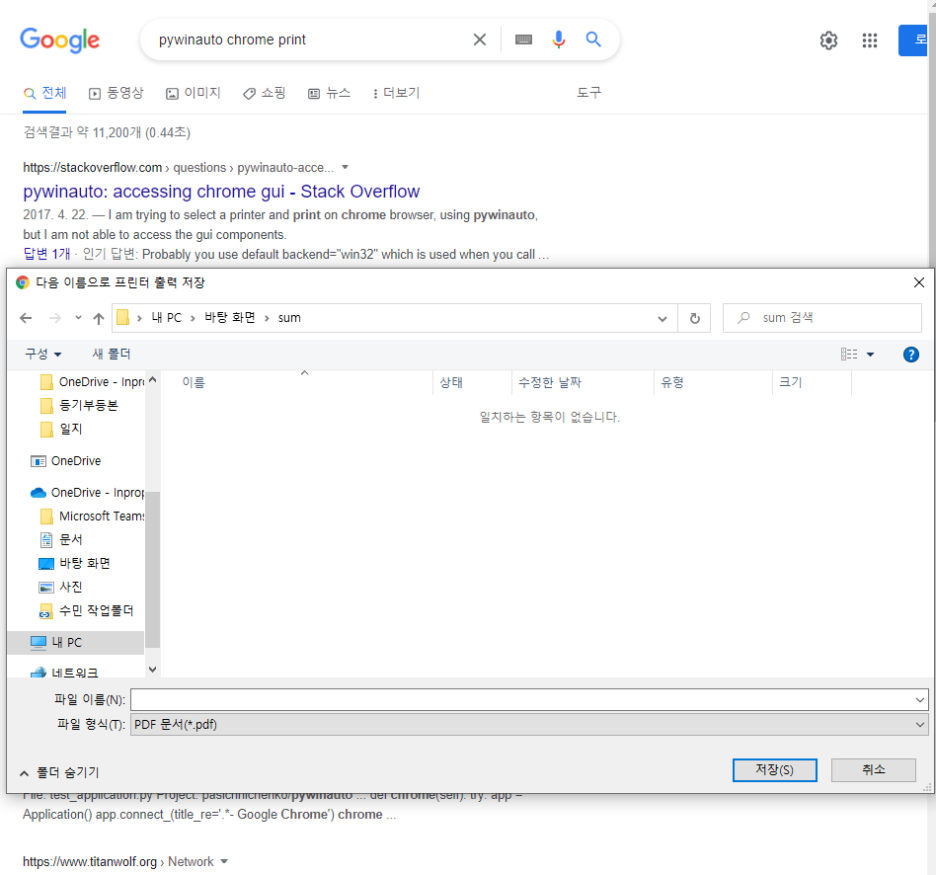Viewport: 936px width, 875px height.
Task: Refresh the sum folder view
Action: click(694, 318)
